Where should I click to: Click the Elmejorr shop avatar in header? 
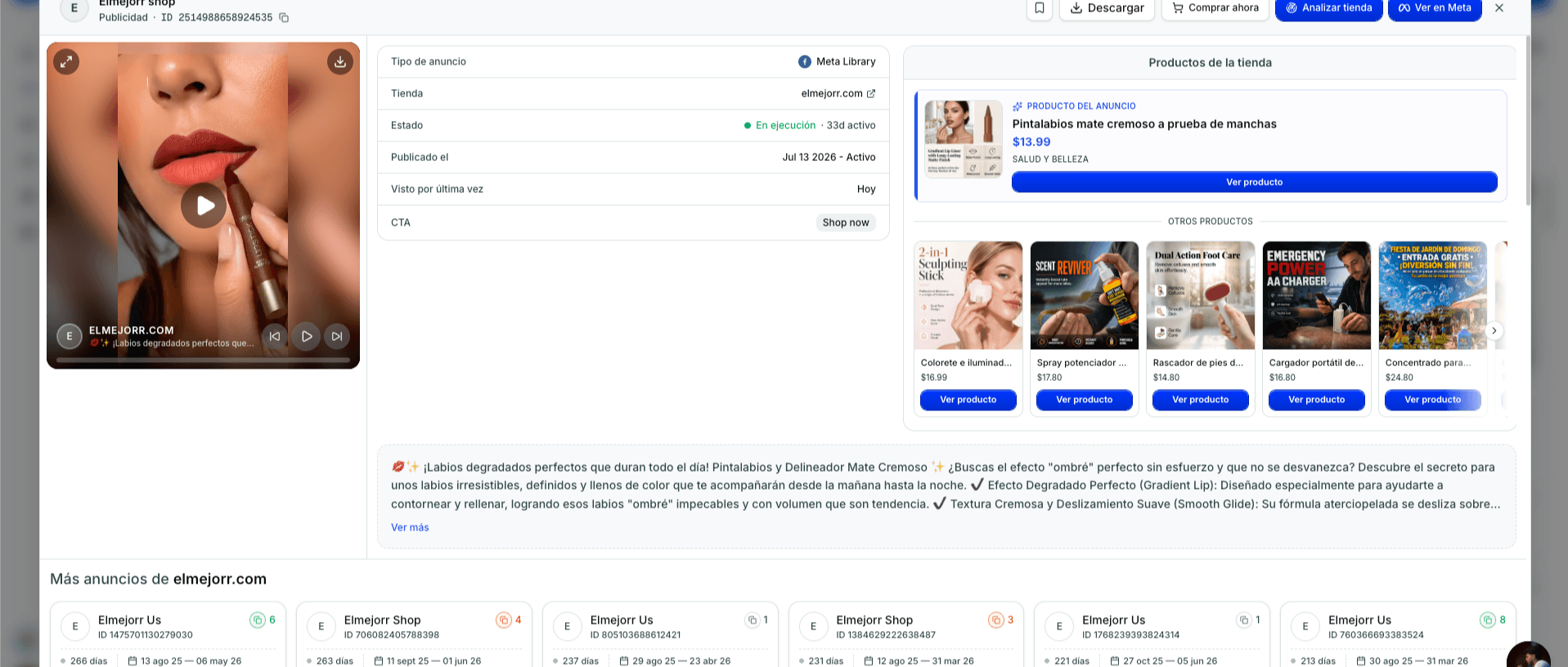(74, 9)
